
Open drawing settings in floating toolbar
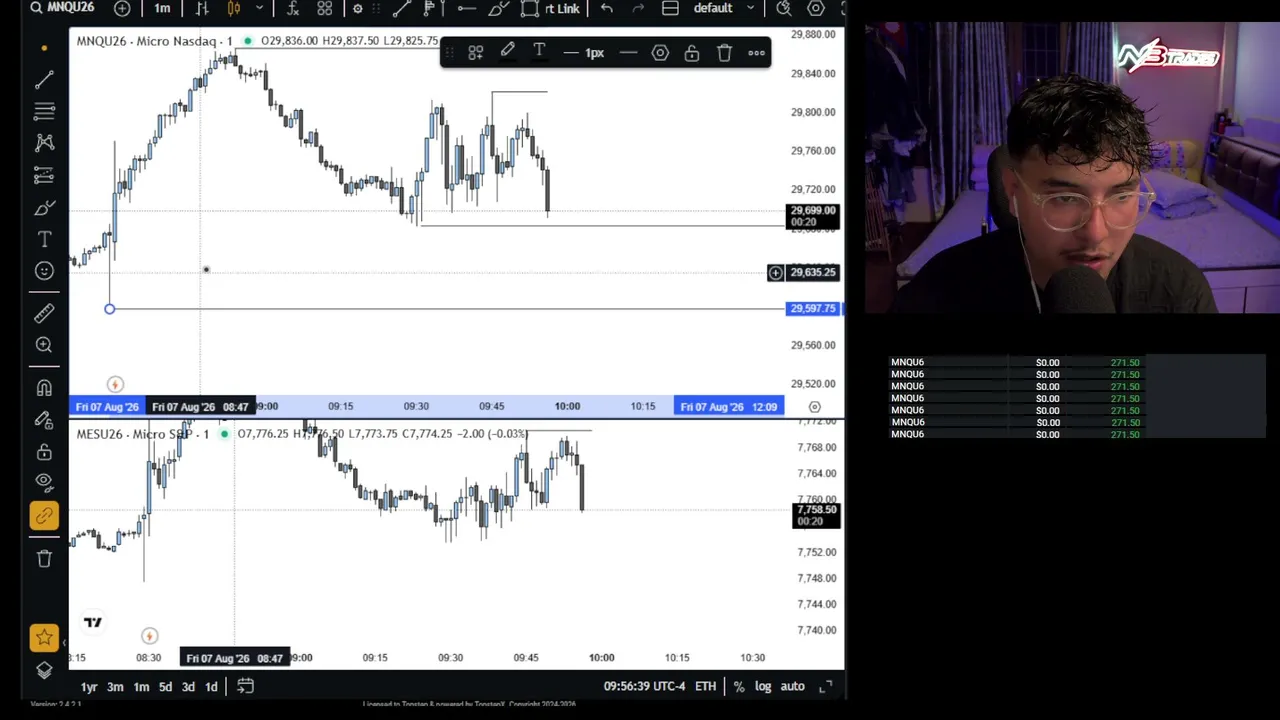tap(660, 52)
